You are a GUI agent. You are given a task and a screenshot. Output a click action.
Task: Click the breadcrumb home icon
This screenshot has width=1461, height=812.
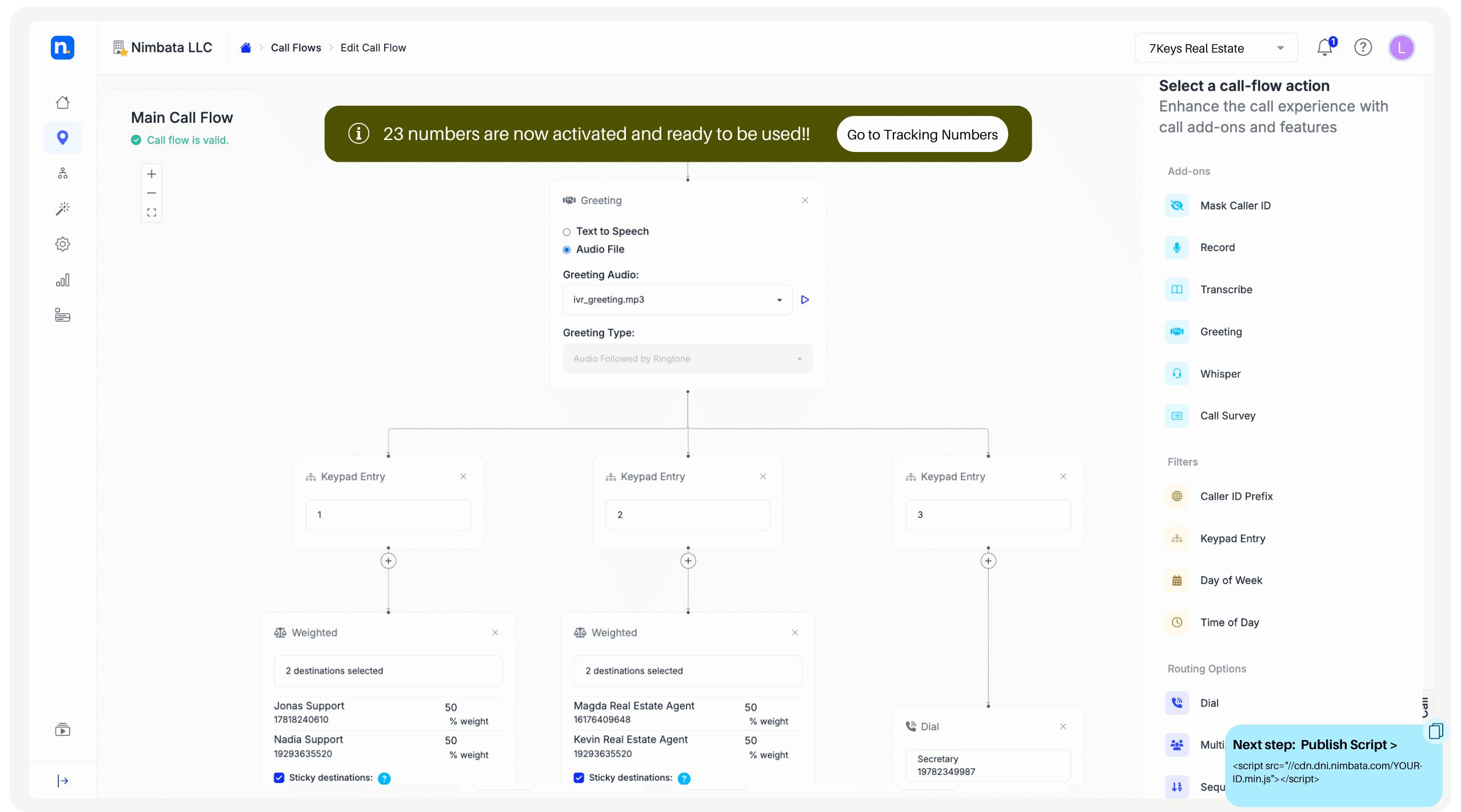[x=246, y=47]
